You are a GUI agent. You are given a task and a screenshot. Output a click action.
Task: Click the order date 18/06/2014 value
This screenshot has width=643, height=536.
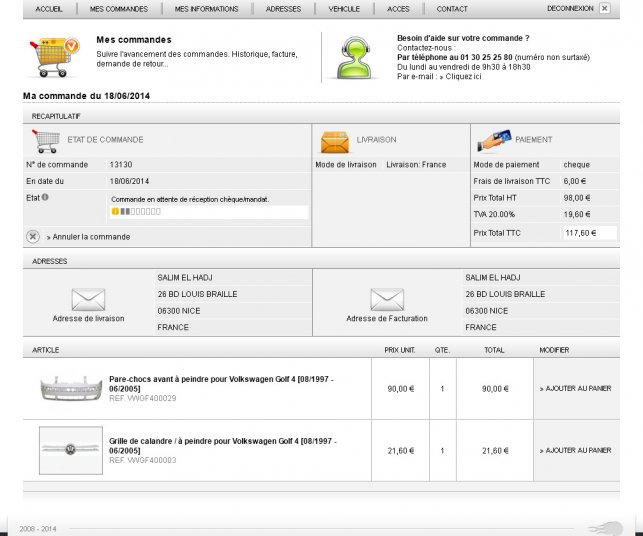point(129,181)
